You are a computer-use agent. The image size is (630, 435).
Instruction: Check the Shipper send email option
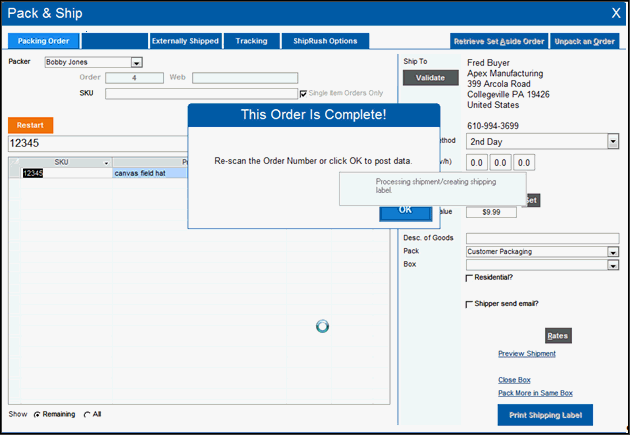point(470,304)
